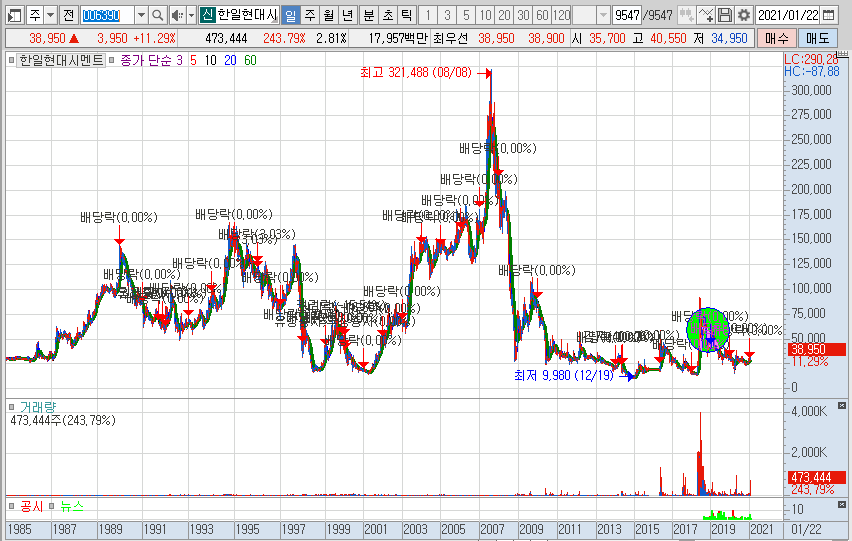Select the 일 (daily) period toggle

coord(290,15)
